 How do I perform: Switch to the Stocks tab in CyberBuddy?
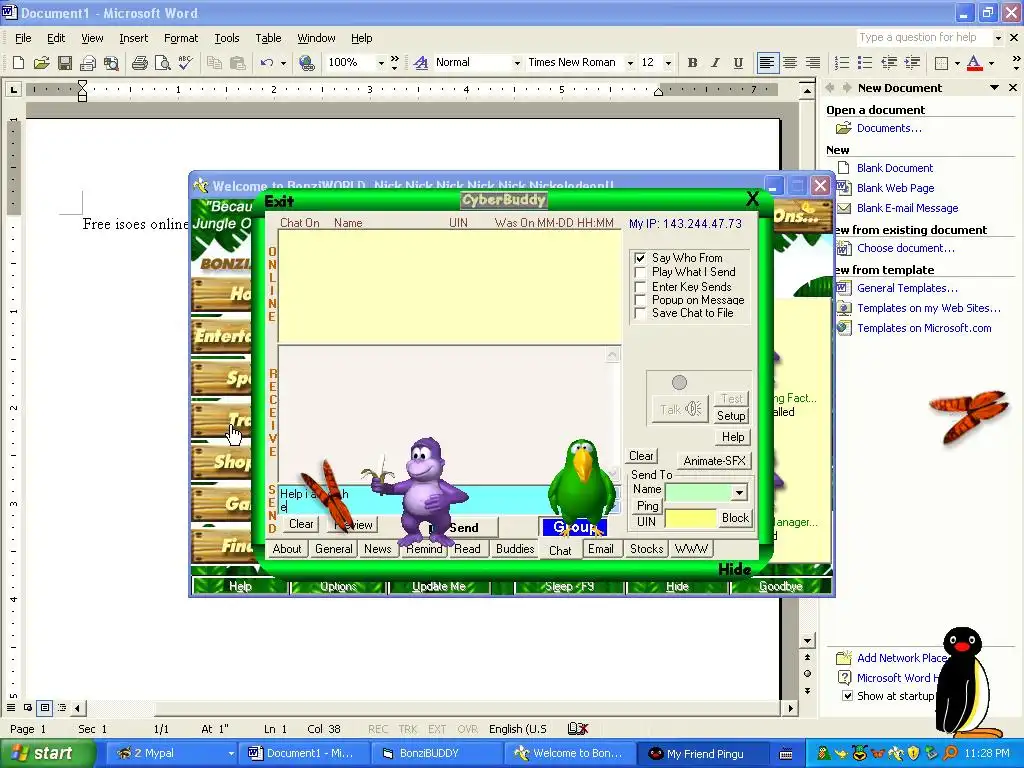tap(647, 549)
